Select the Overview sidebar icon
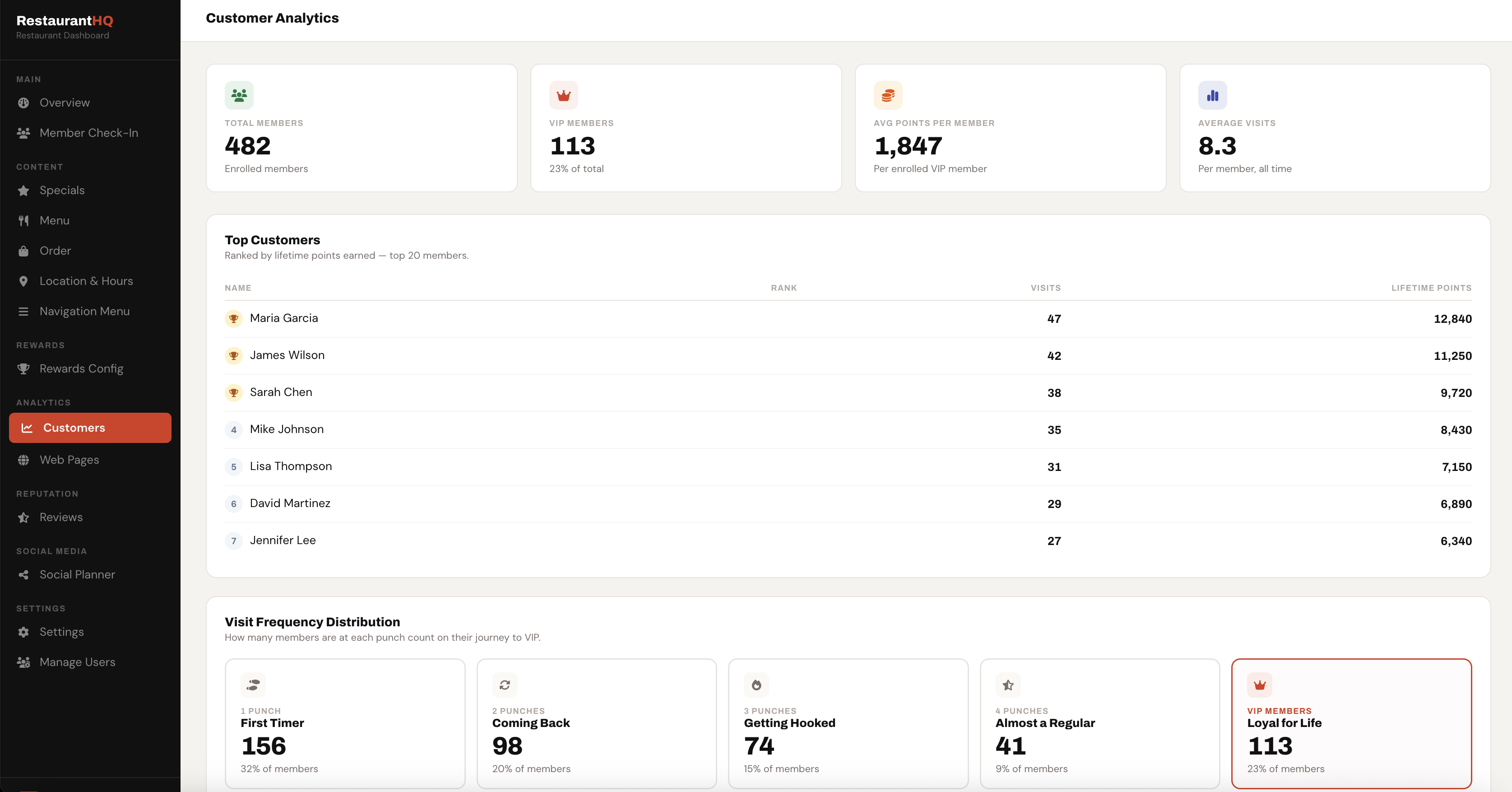The height and width of the screenshot is (792, 1512). tap(23, 102)
